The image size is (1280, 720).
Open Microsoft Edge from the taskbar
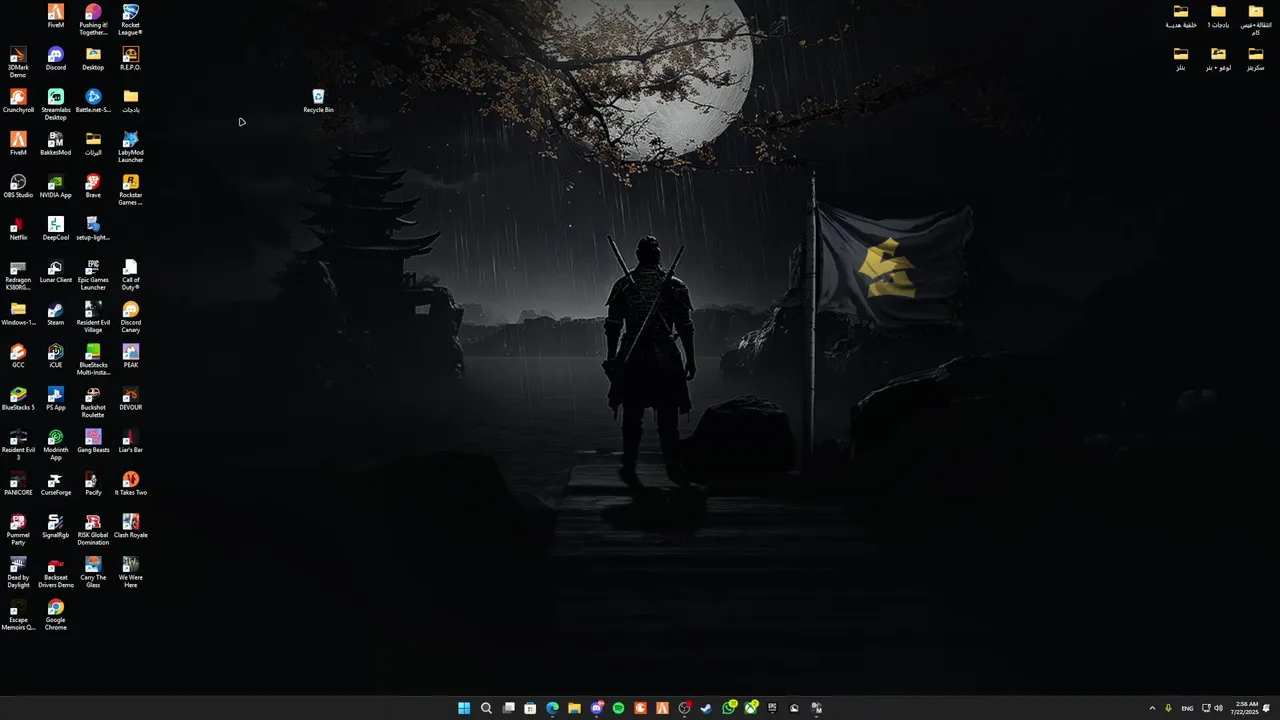552,708
